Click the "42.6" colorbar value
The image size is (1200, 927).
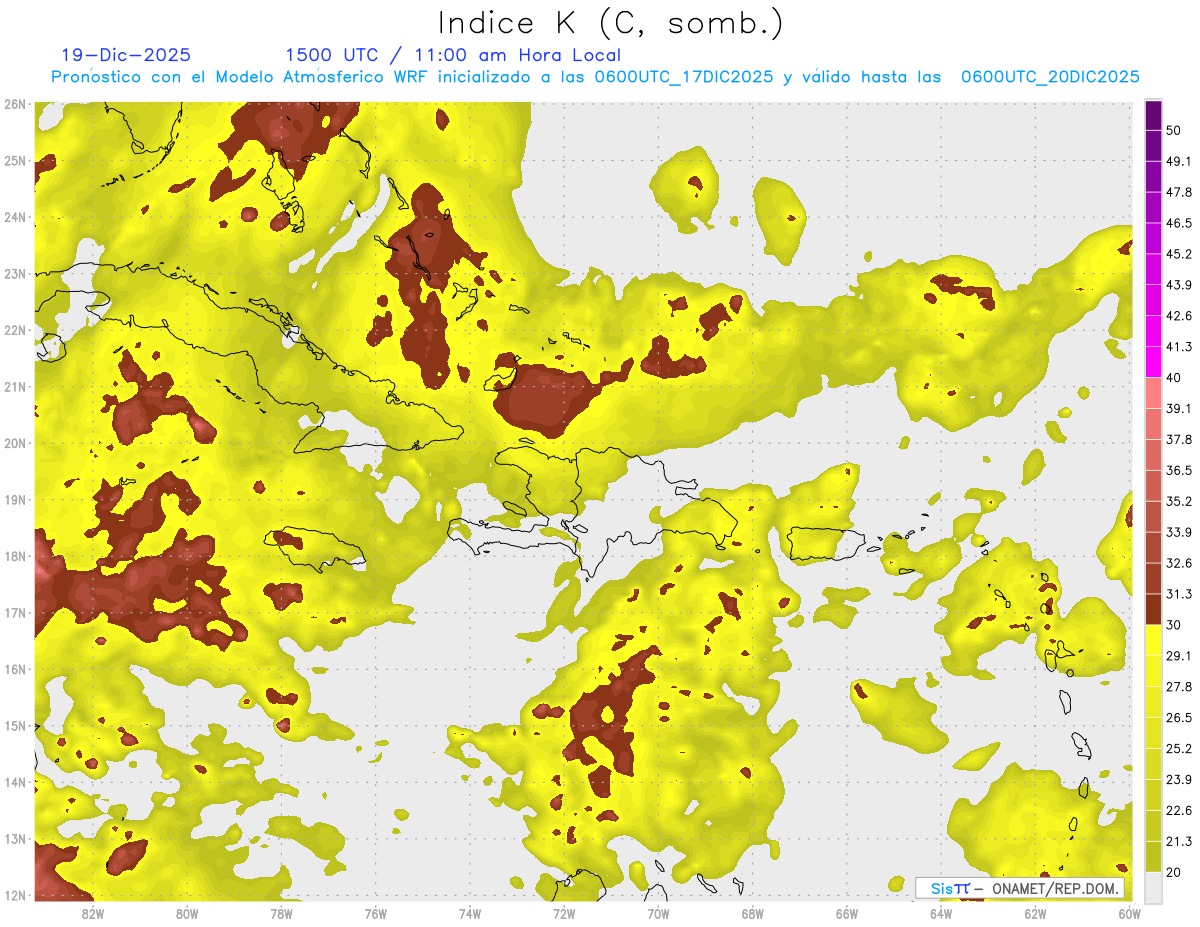1179,316
